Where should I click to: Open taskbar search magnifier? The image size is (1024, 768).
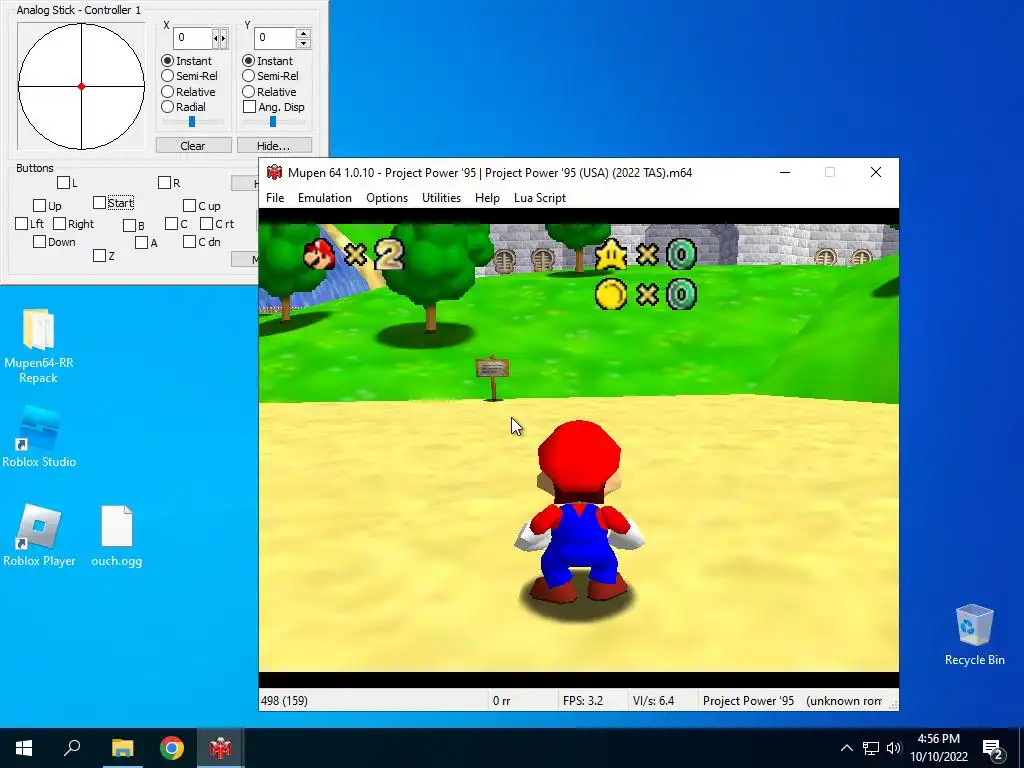click(x=72, y=748)
